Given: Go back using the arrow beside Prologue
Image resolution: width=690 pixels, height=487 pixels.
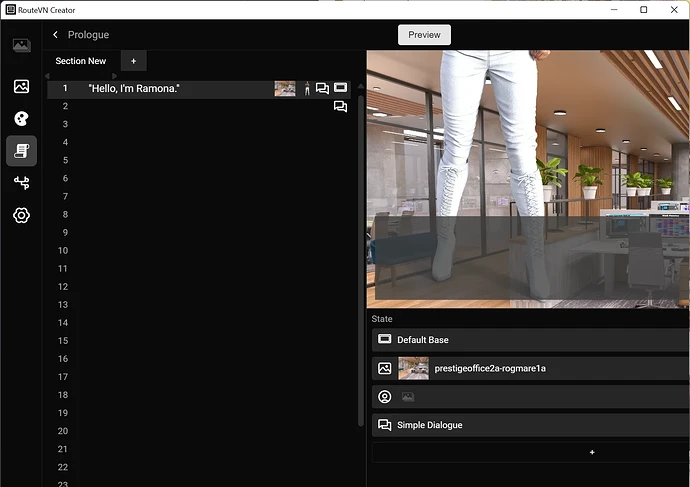Looking at the screenshot, I should point(55,35).
